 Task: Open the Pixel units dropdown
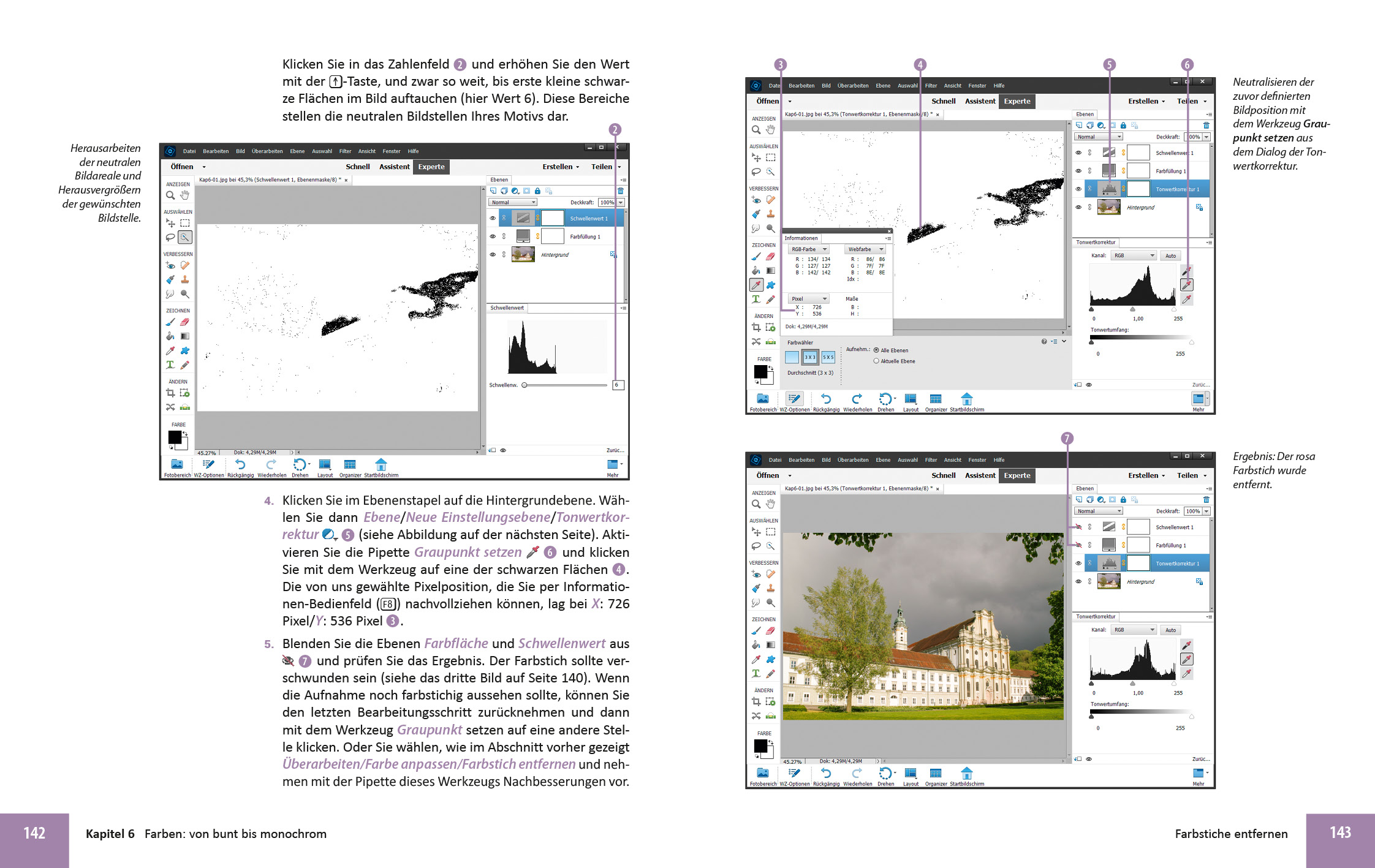[809, 299]
